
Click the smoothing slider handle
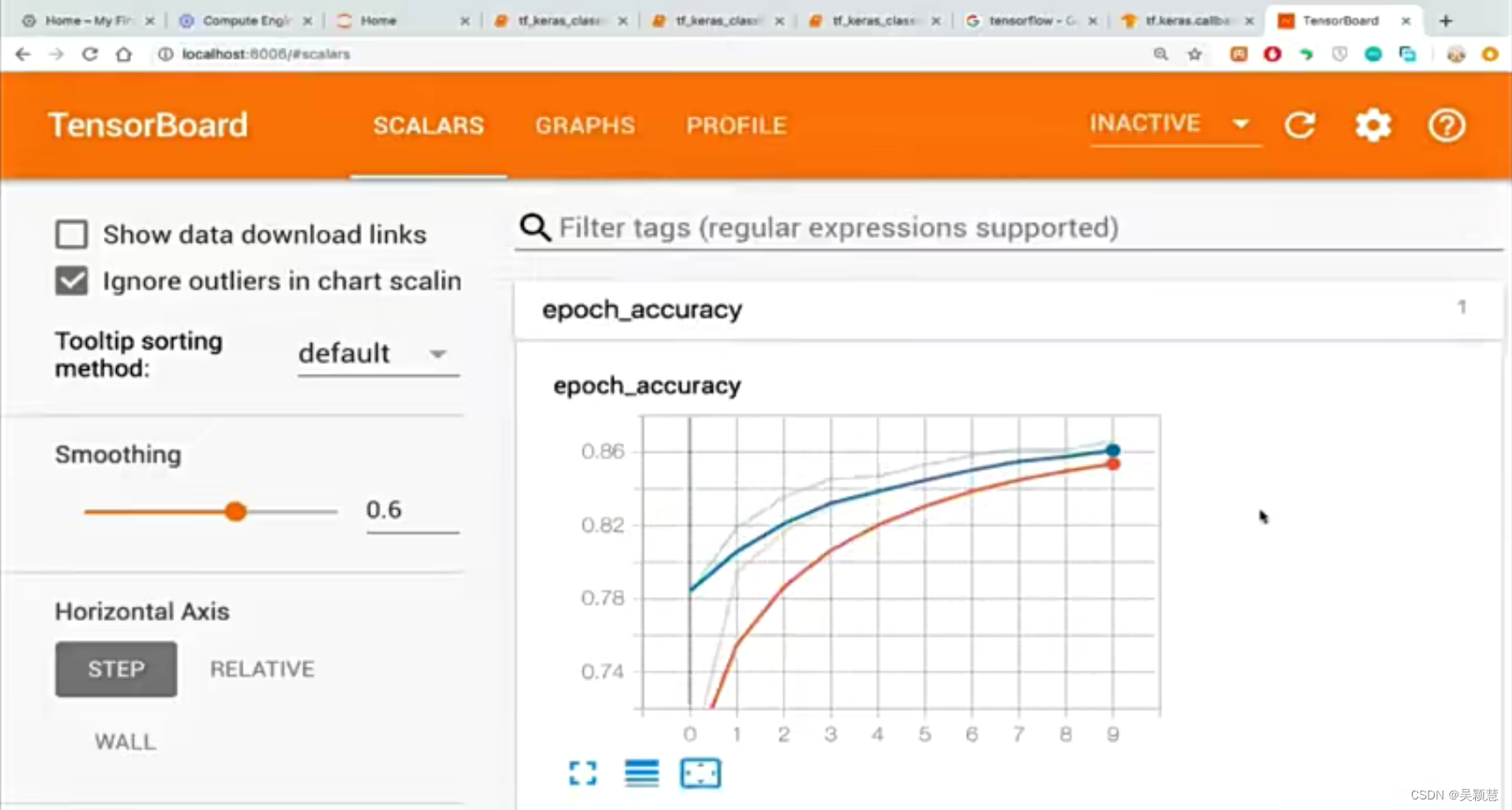pyautogui.click(x=235, y=511)
